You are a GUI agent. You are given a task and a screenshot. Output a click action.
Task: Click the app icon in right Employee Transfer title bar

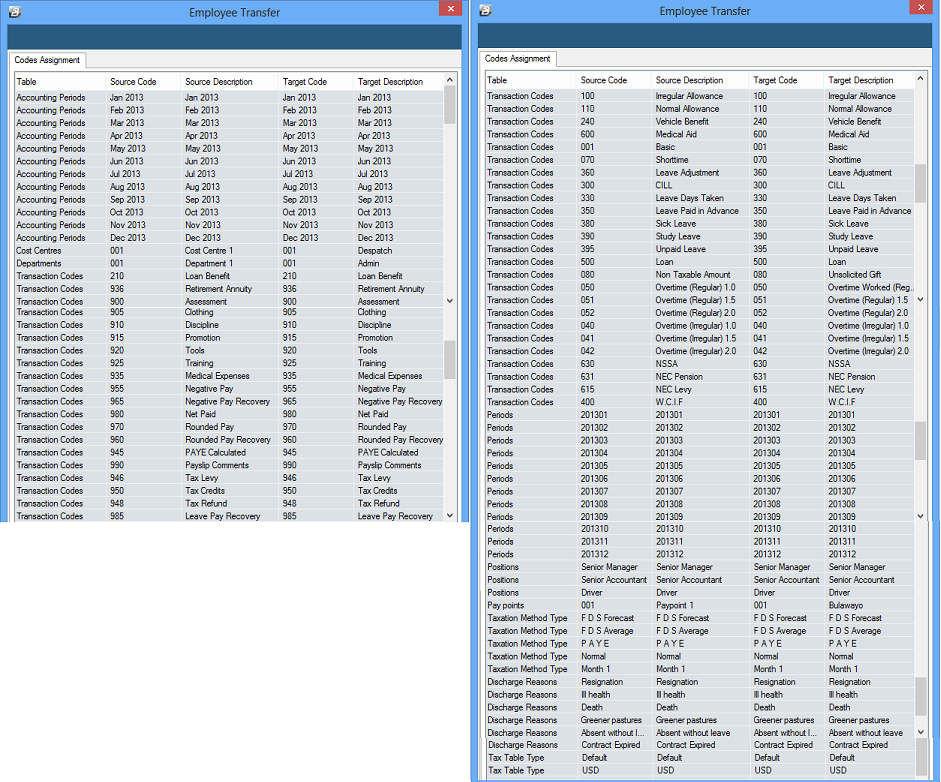click(x=486, y=11)
